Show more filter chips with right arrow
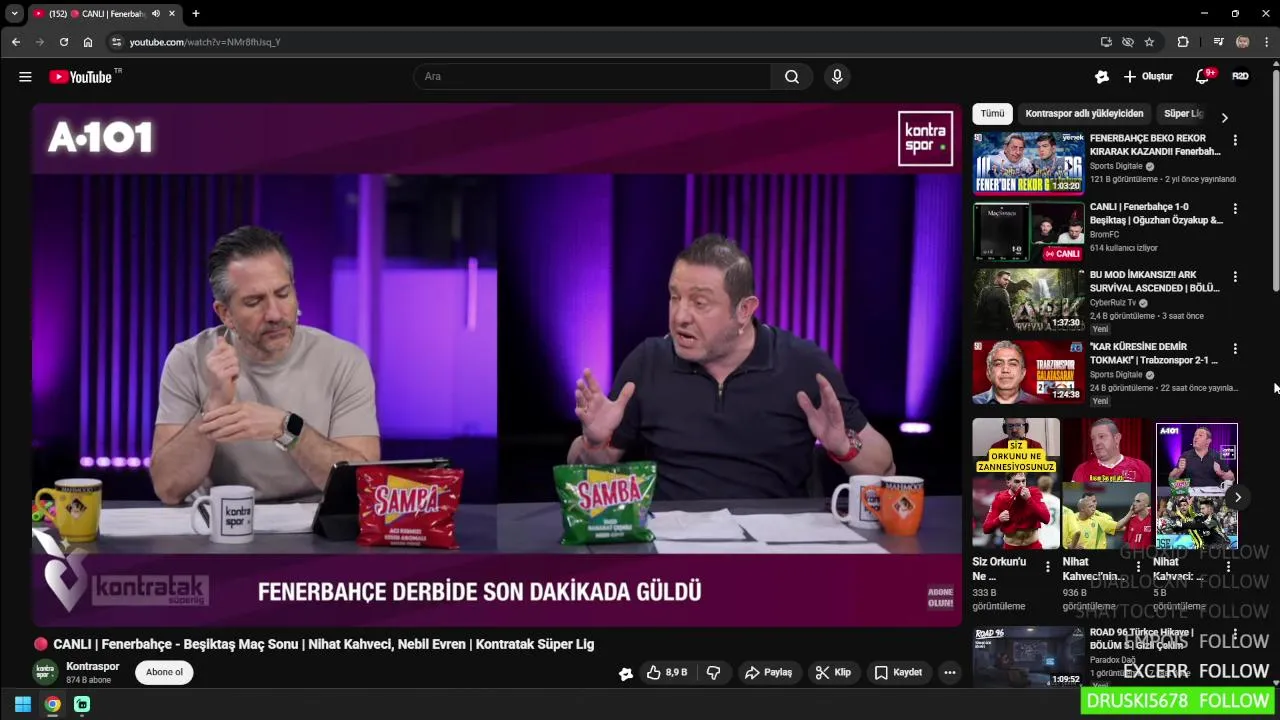The width and height of the screenshot is (1280, 720). (1224, 117)
